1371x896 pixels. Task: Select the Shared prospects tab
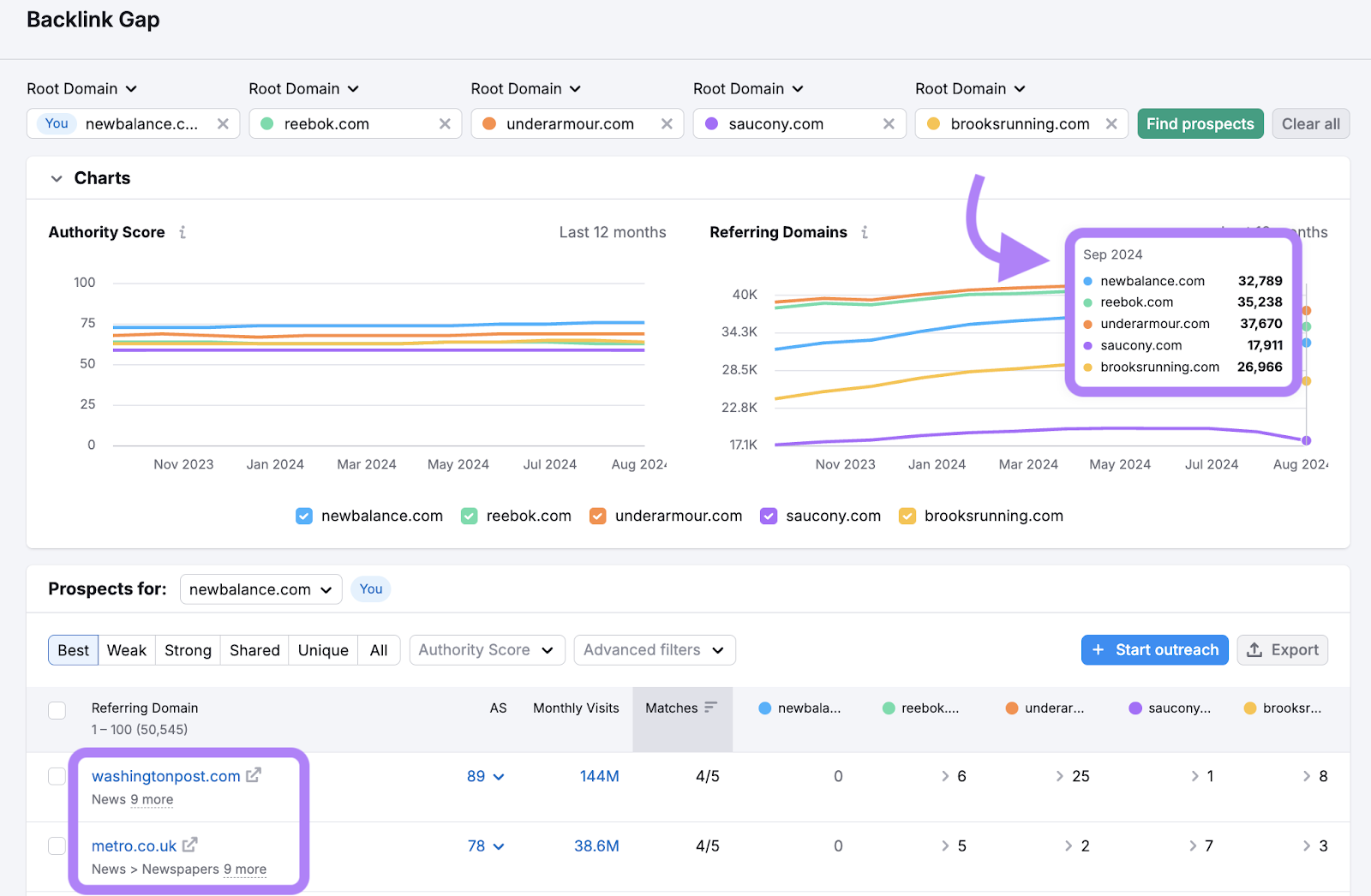pyautogui.click(x=254, y=650)
